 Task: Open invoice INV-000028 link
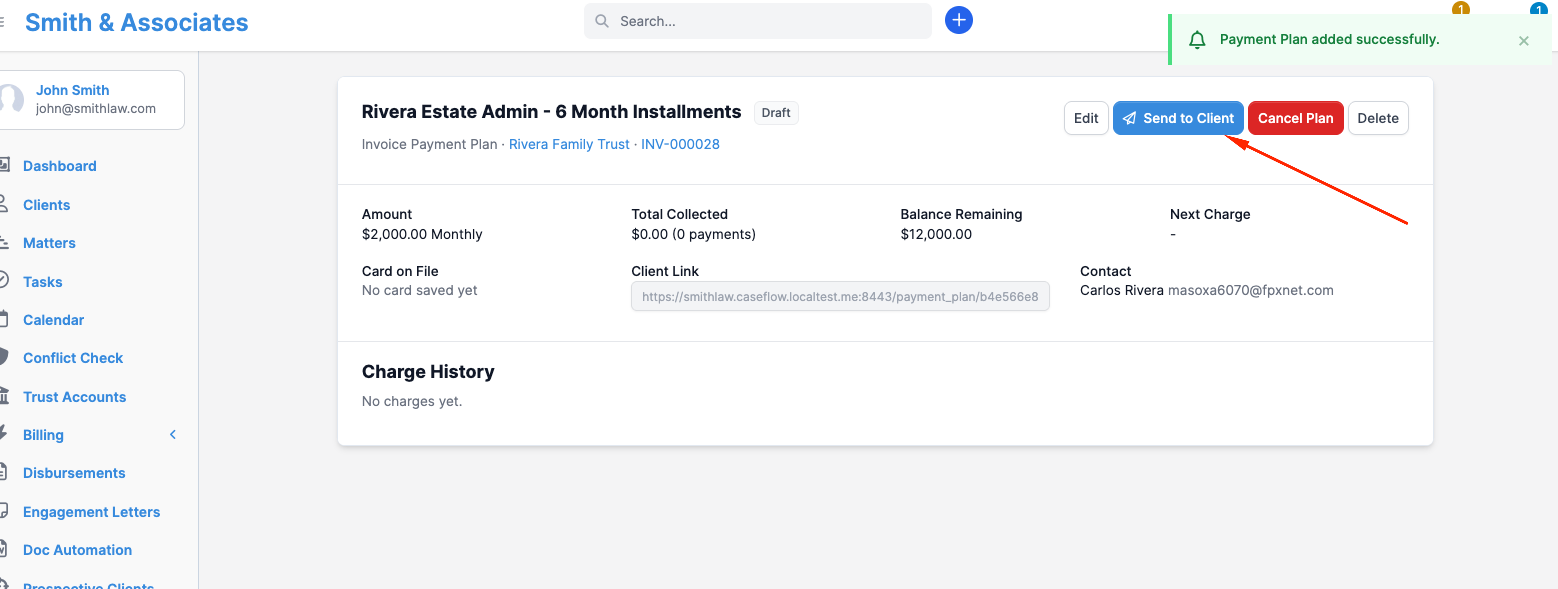click(x=680, y=144)
